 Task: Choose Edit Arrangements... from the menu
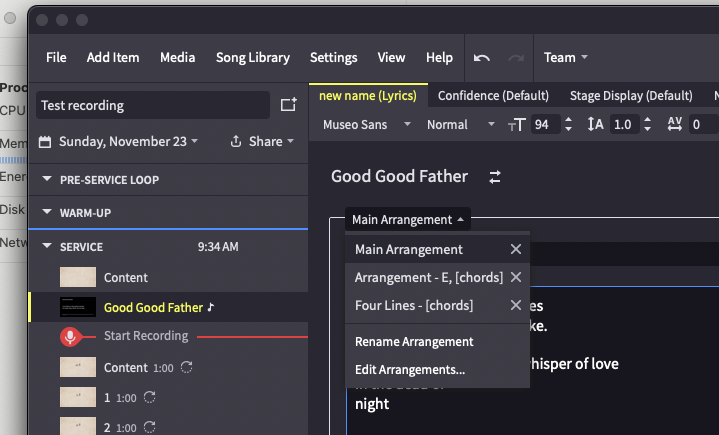[410, 369]
